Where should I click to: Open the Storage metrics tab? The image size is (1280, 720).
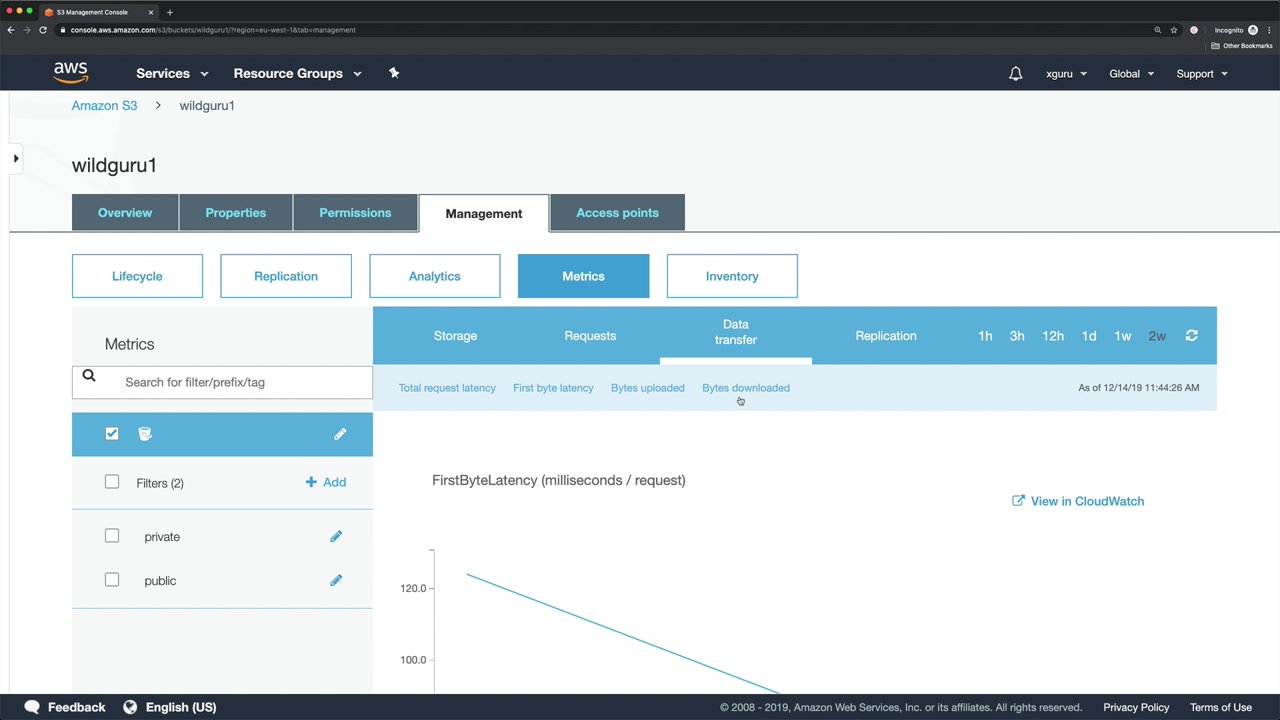click(455, 336)
